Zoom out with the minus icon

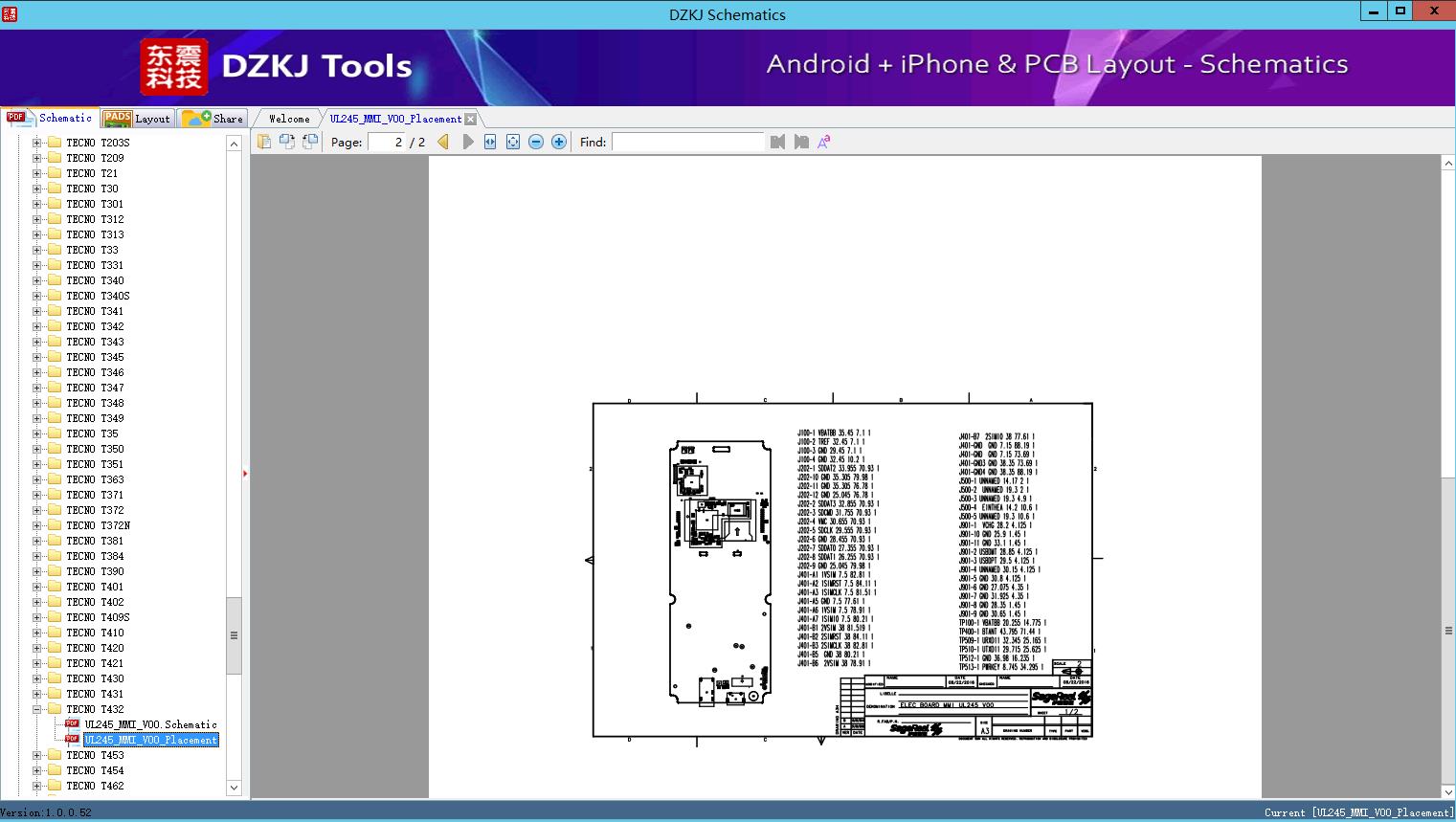coord(536,142)
